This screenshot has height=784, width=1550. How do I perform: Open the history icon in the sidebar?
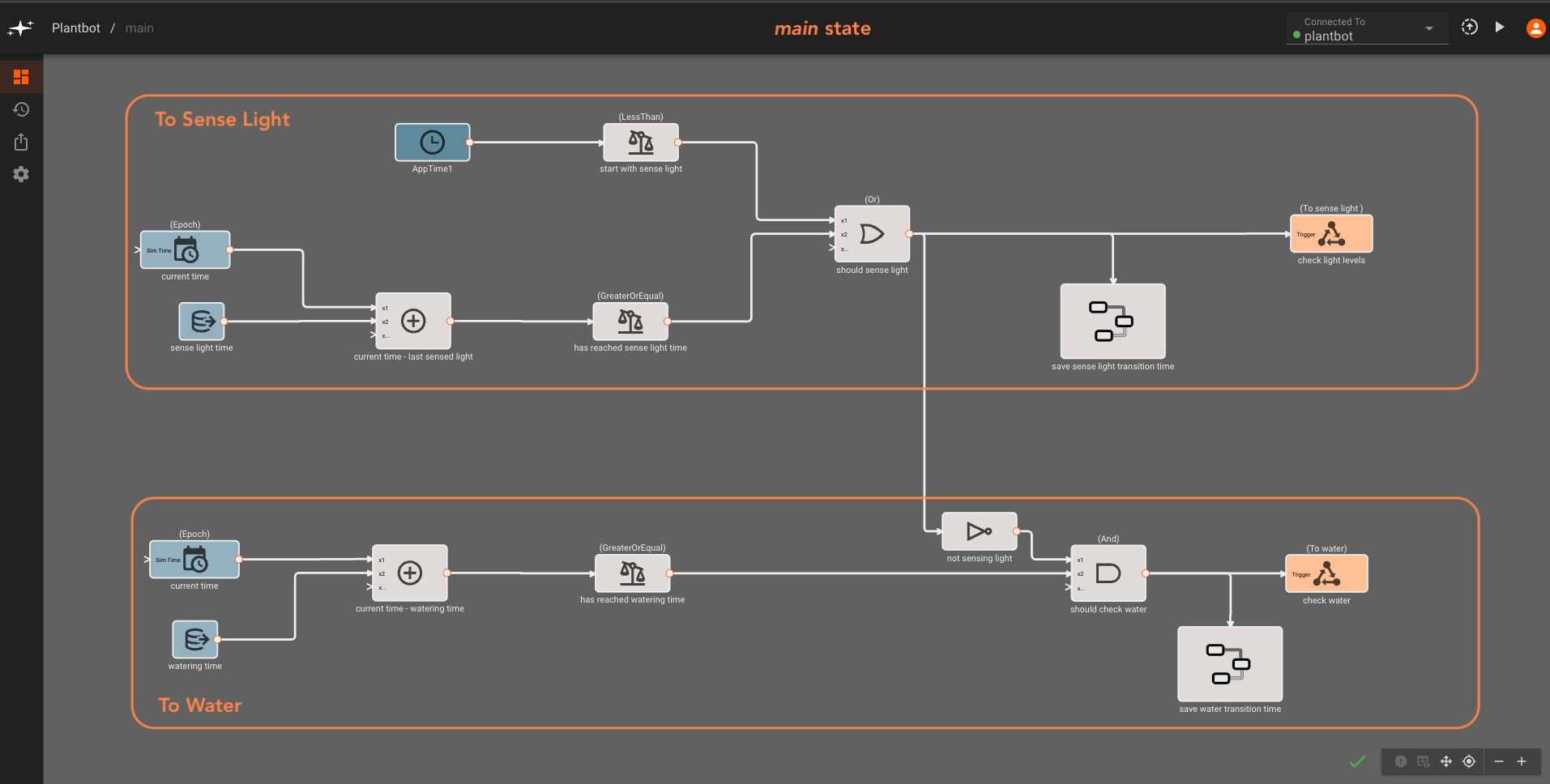(x=21, y=109)
